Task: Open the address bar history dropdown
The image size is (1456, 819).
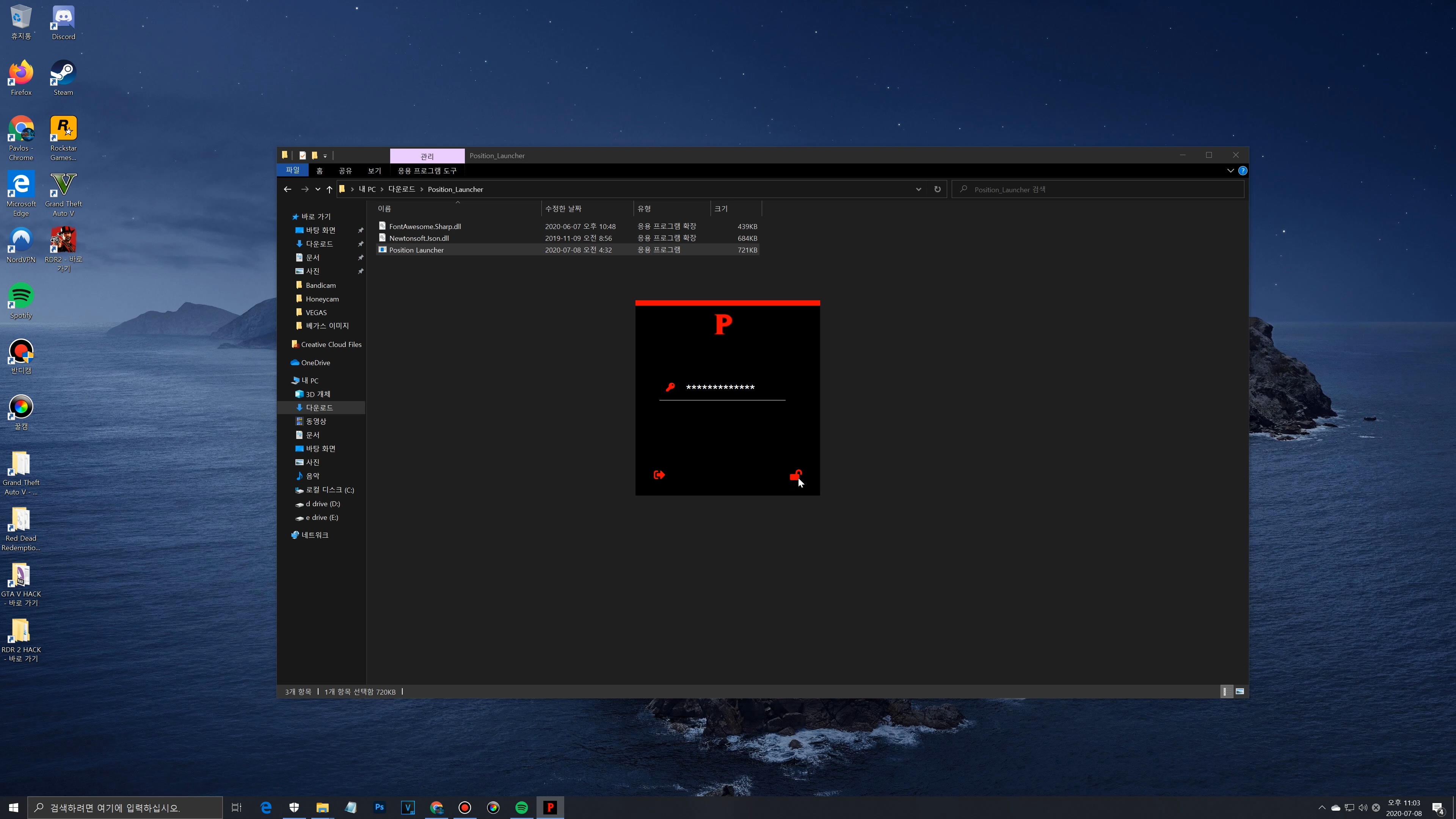Action: point(918,189)
